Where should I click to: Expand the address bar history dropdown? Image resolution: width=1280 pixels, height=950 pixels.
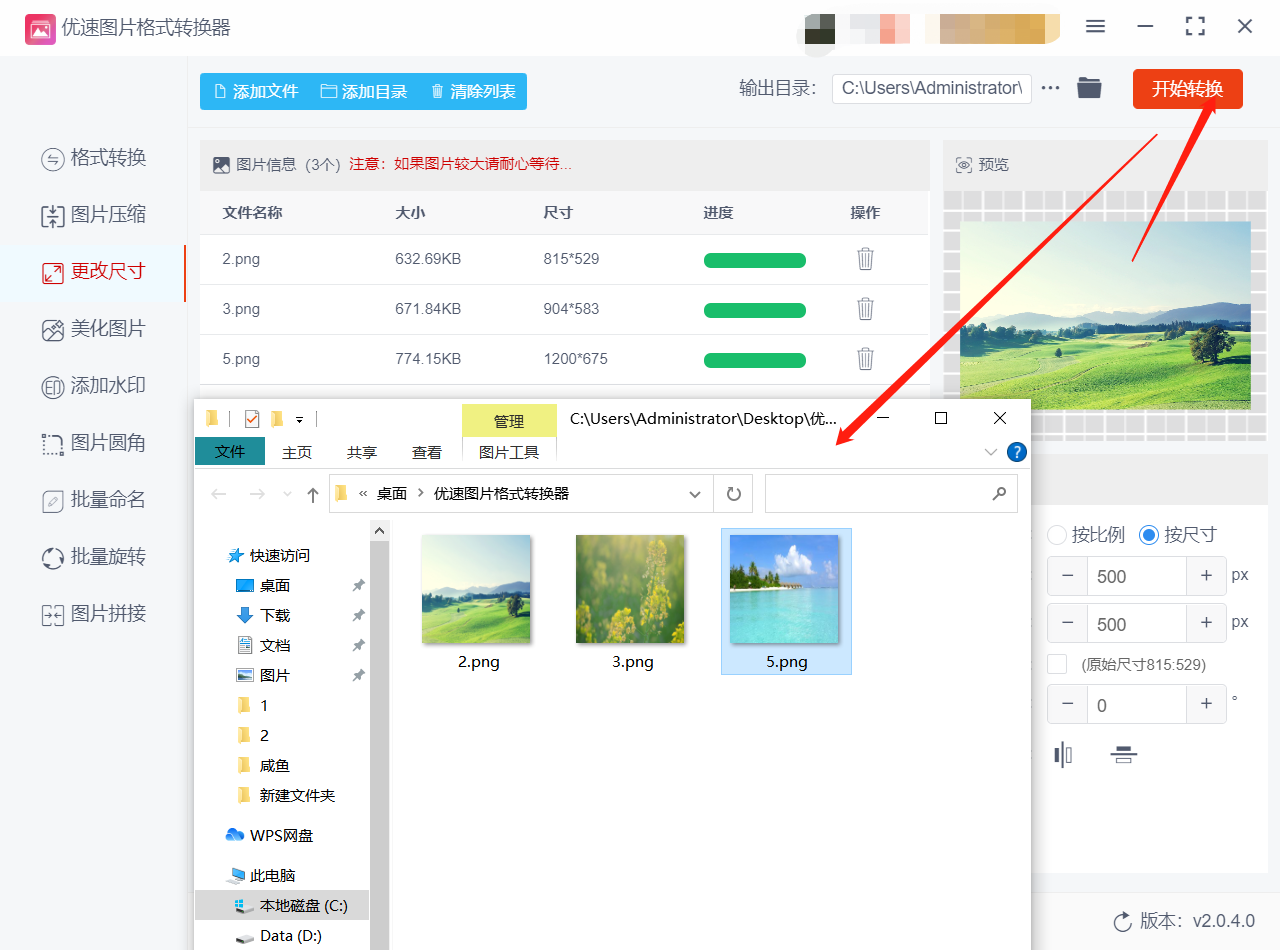tap(695, 494)
